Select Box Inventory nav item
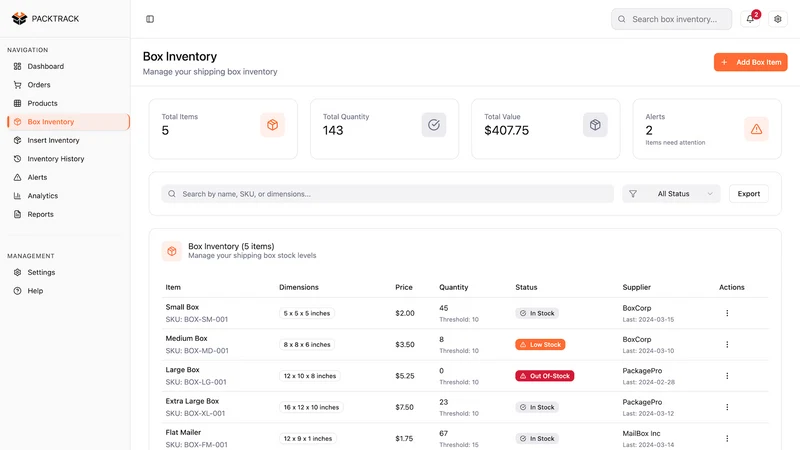Viewport: 800px width, 450px height. (68, 122)
